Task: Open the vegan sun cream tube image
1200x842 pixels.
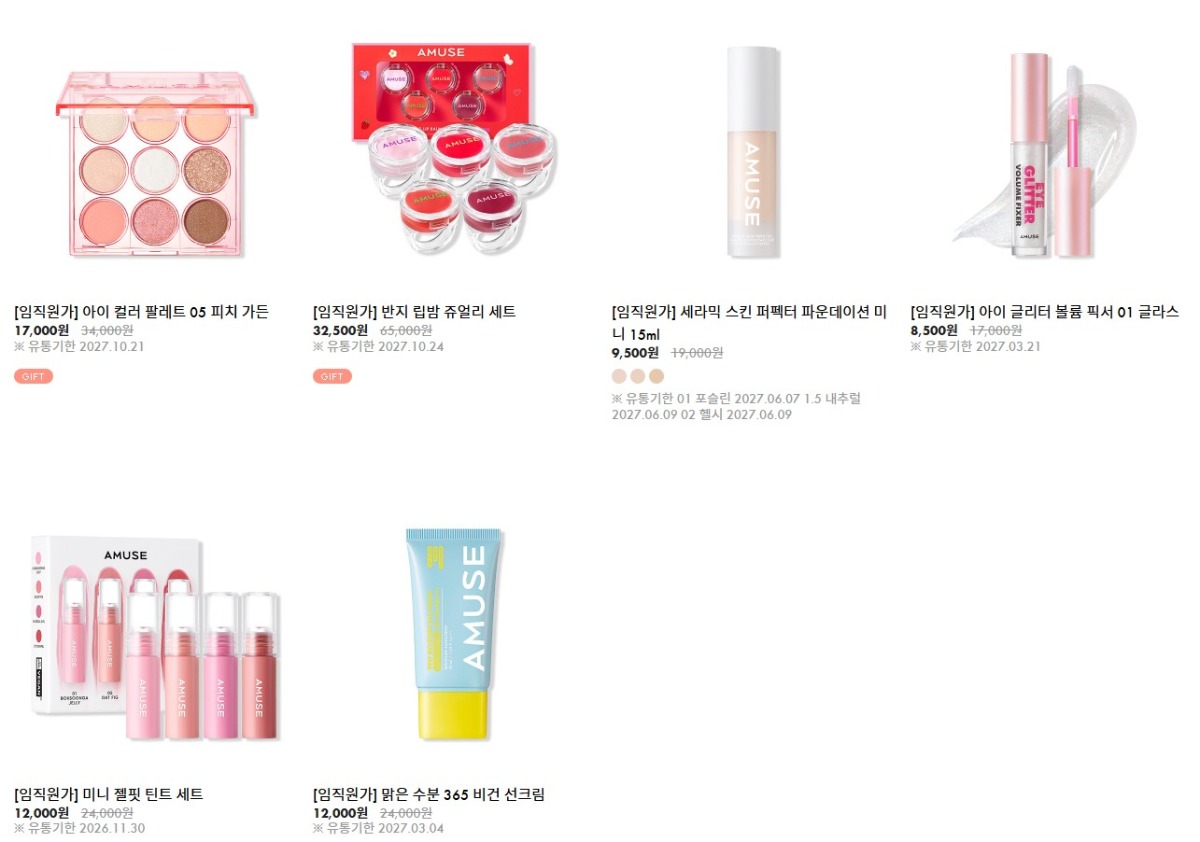Action: (449, 641)
